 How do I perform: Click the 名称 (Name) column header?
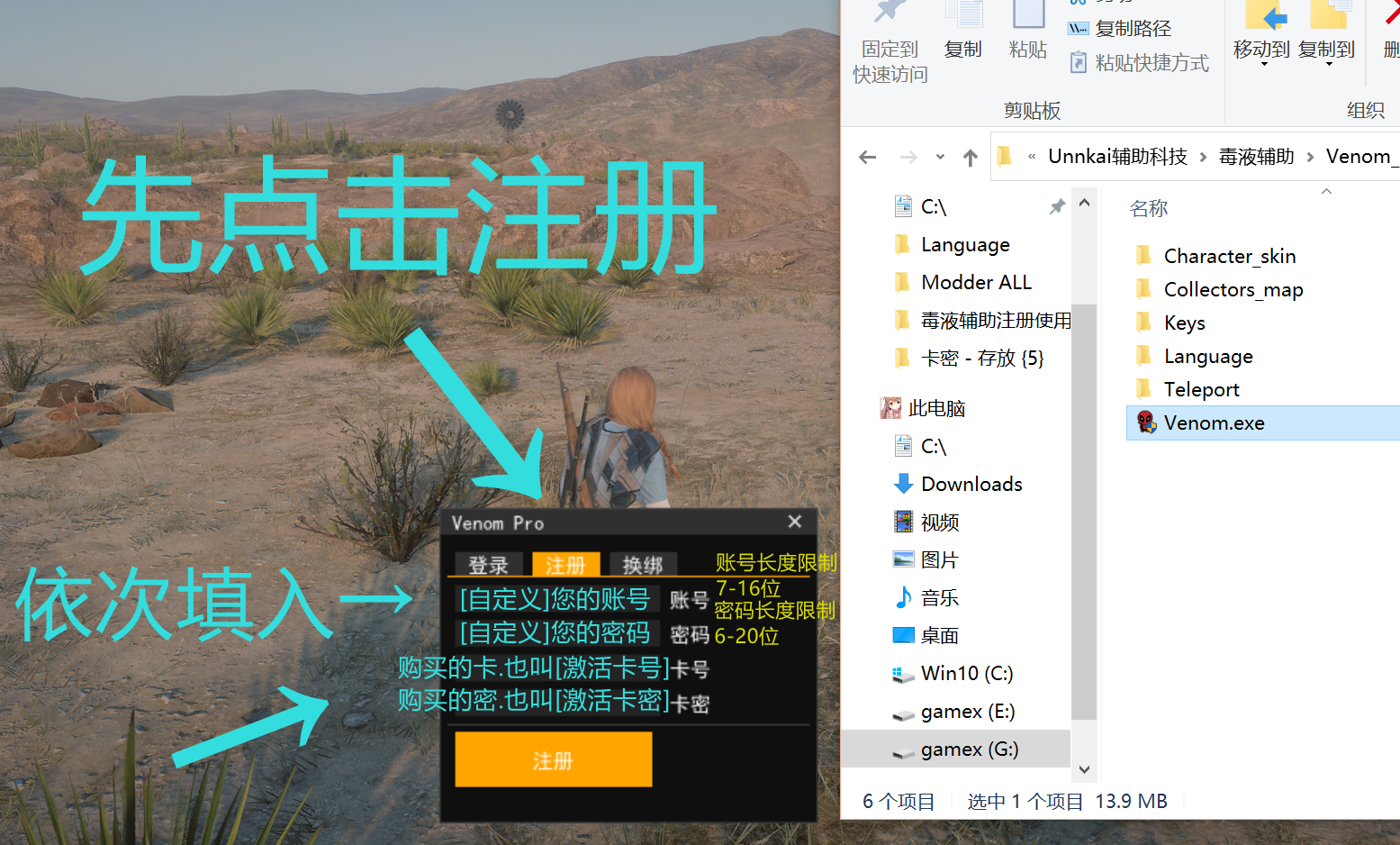(x=1149, y=209)
